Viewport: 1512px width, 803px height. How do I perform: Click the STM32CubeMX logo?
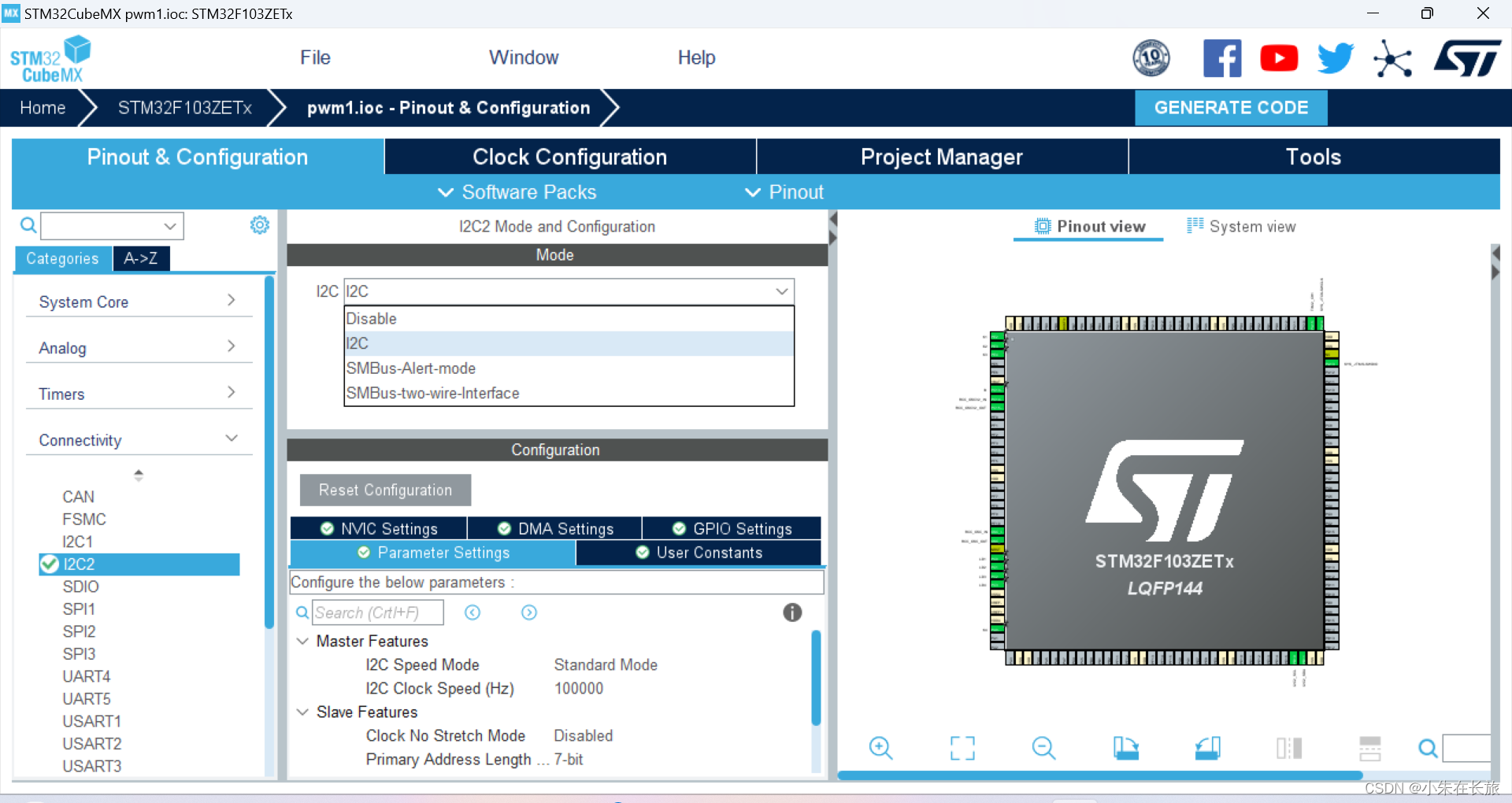tap(50, 59)
